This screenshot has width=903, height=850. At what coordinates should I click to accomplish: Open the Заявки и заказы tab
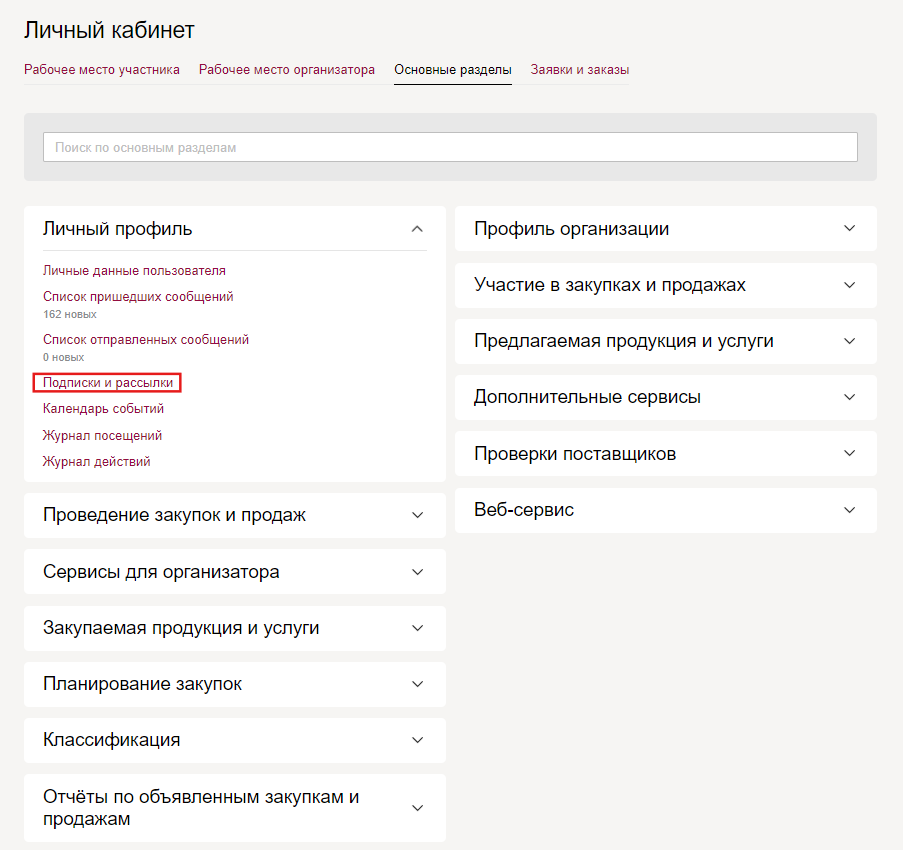click(579, 70)
